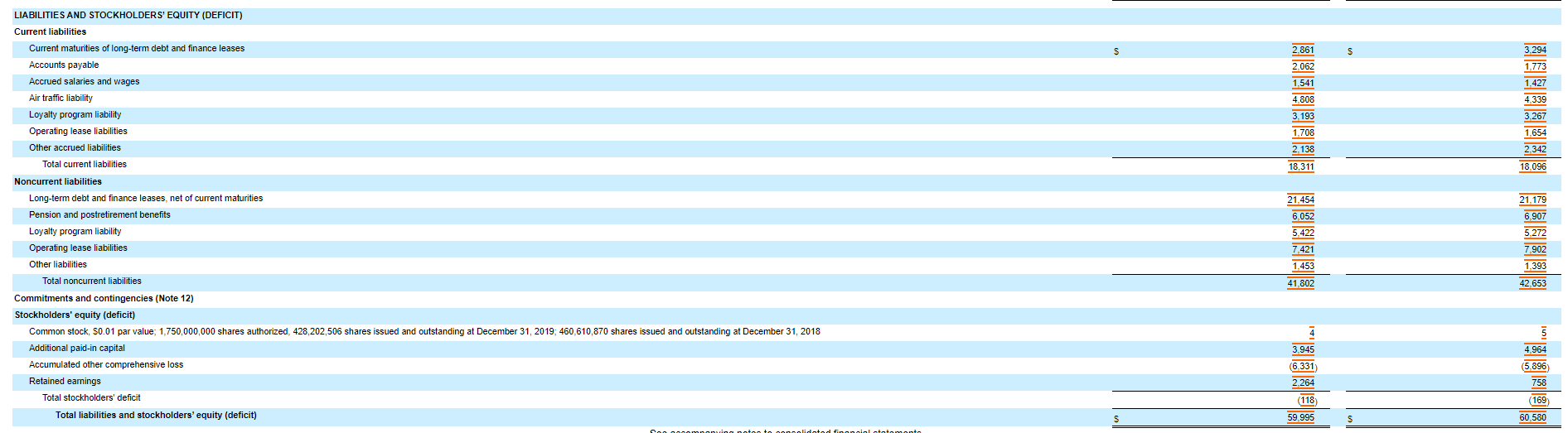
Task: Select the value 7,902
Action: pos(1535,249)
